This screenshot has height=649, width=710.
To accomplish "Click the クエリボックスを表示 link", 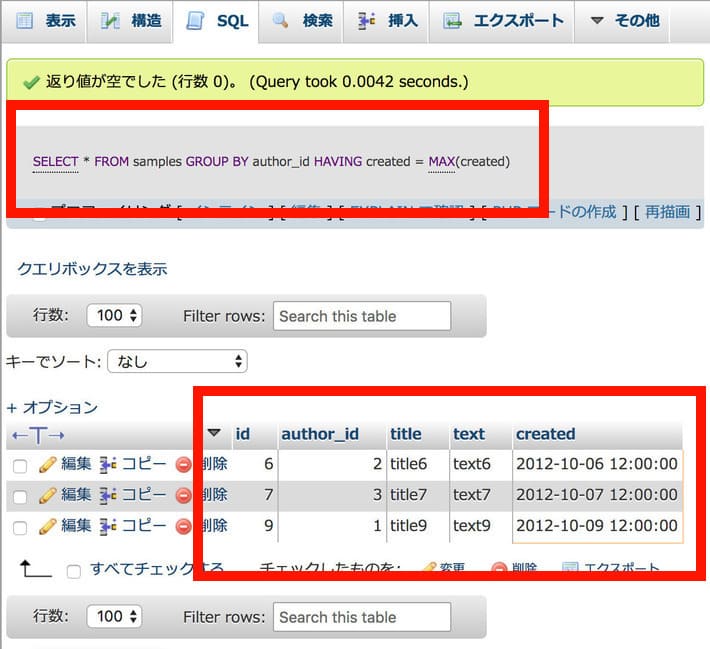I will coord(92,269).
